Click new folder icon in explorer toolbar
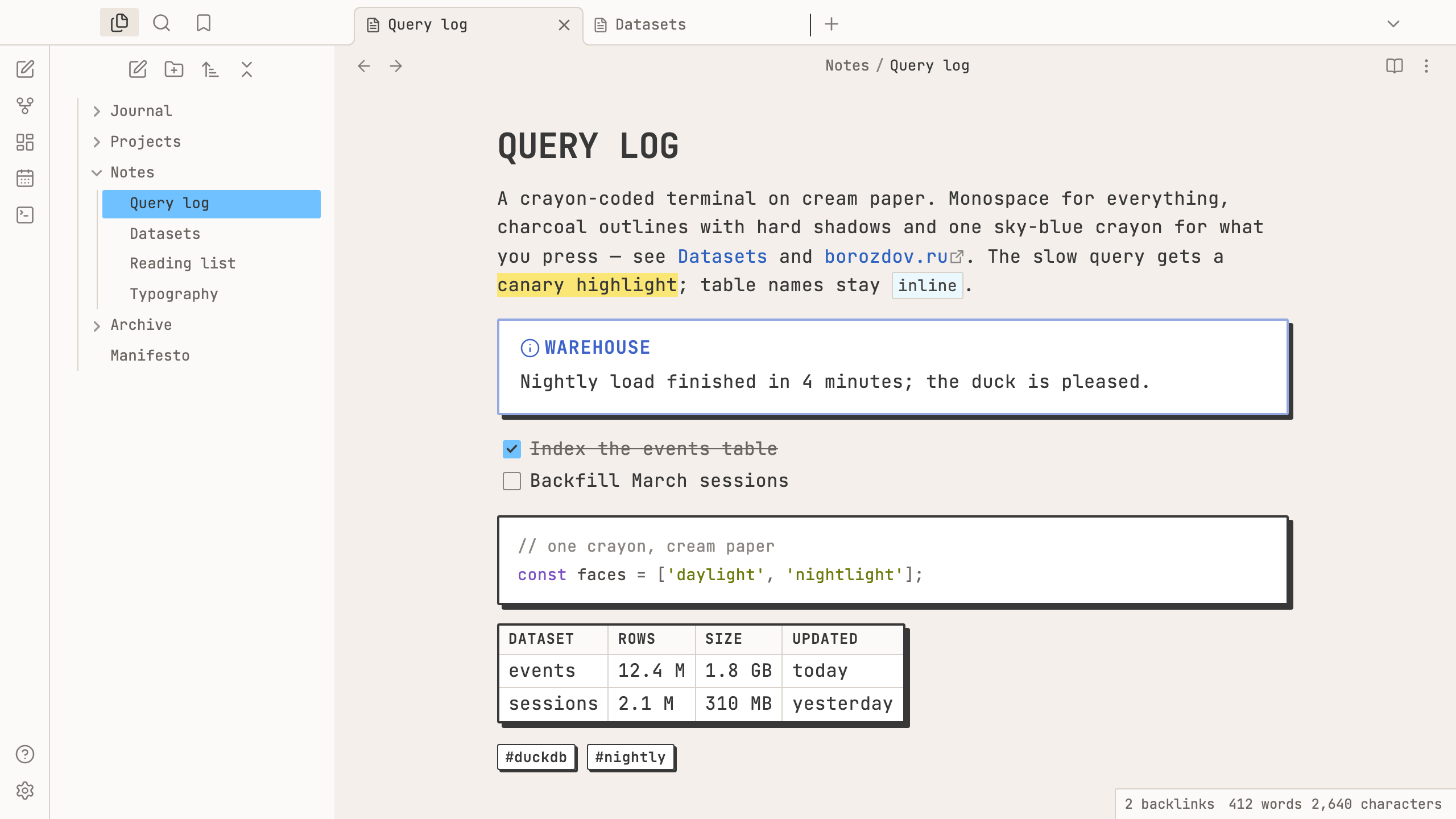The width and height of the screenshot is (1456, 819). click(x=174, y=69)
